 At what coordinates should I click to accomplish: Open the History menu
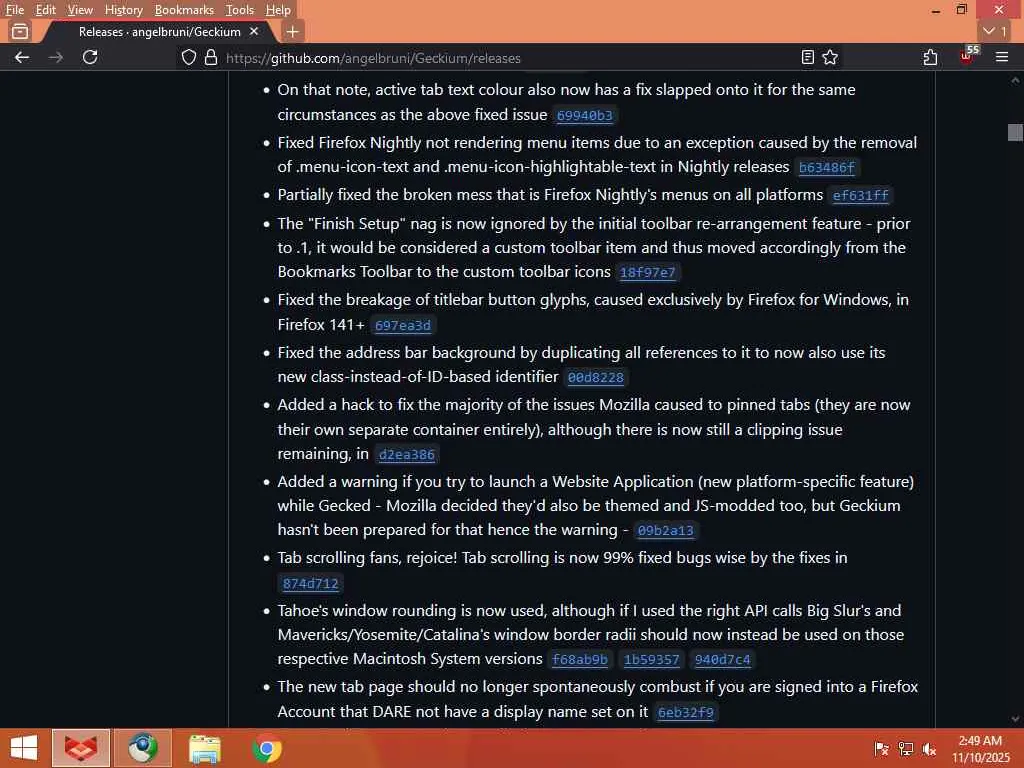pos(123,10)
